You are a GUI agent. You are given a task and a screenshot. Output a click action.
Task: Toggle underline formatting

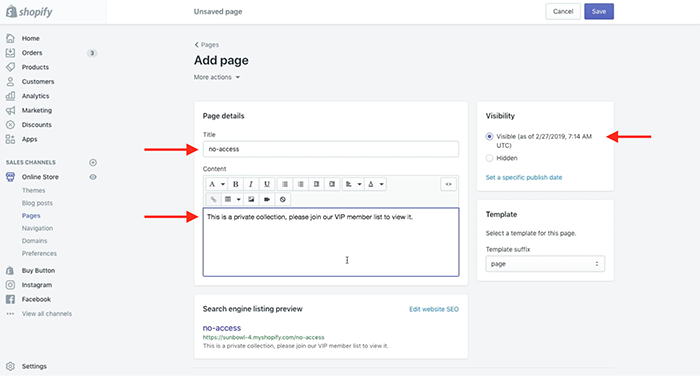click(x=267, y=184)
